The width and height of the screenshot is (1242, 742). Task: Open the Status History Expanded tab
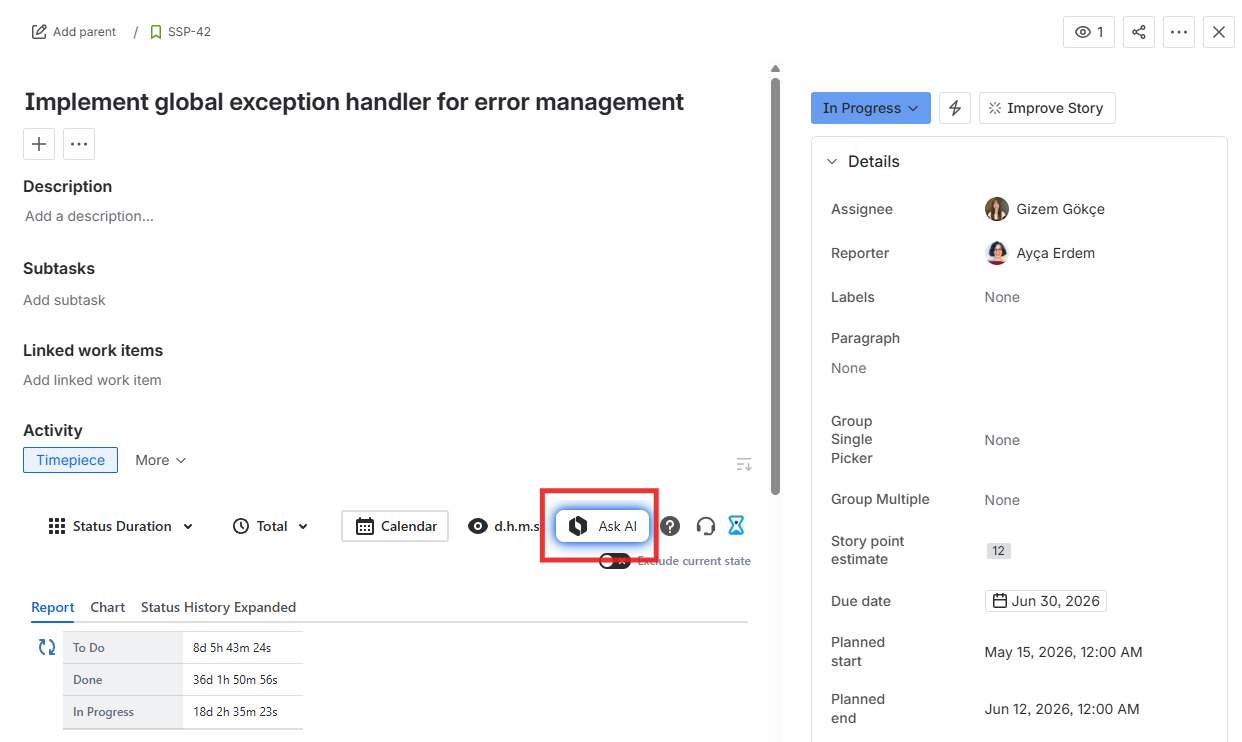tap(218, 607)
